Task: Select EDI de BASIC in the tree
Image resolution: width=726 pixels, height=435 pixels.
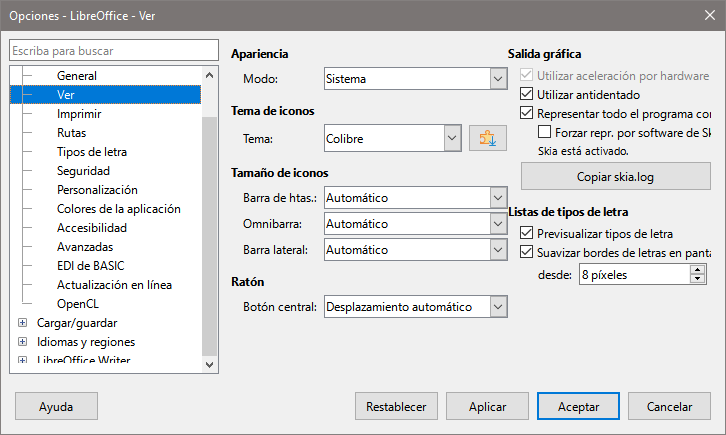Action: (x=91, y=265)
